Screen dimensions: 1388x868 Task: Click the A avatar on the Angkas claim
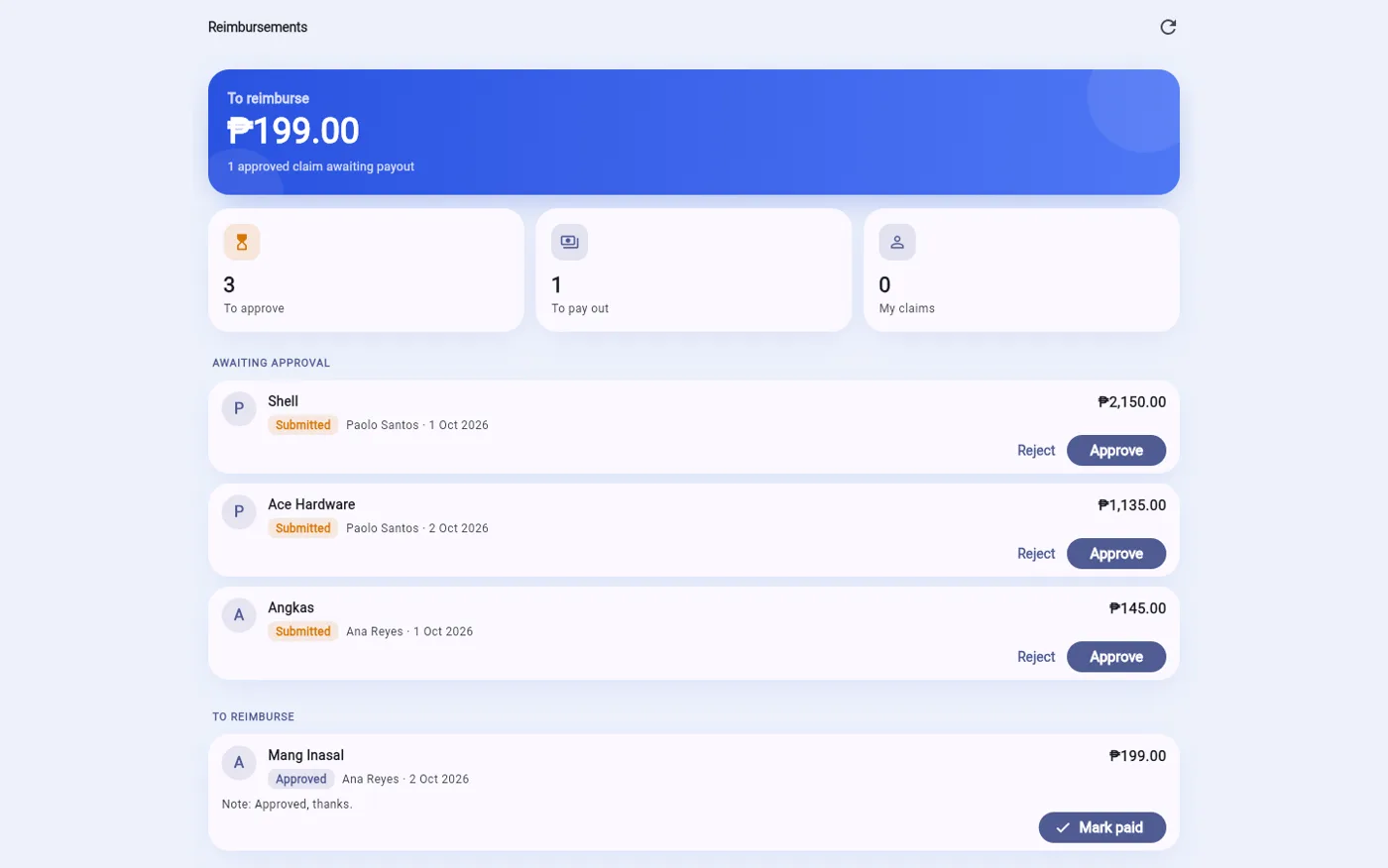(x=239, y=614)
